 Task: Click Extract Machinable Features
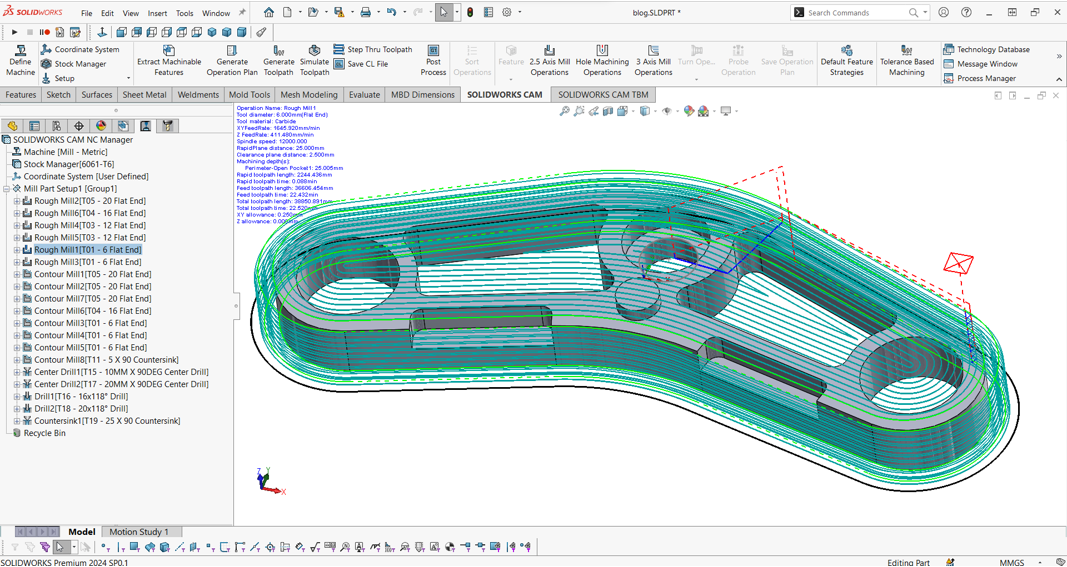tap(168, 60)
